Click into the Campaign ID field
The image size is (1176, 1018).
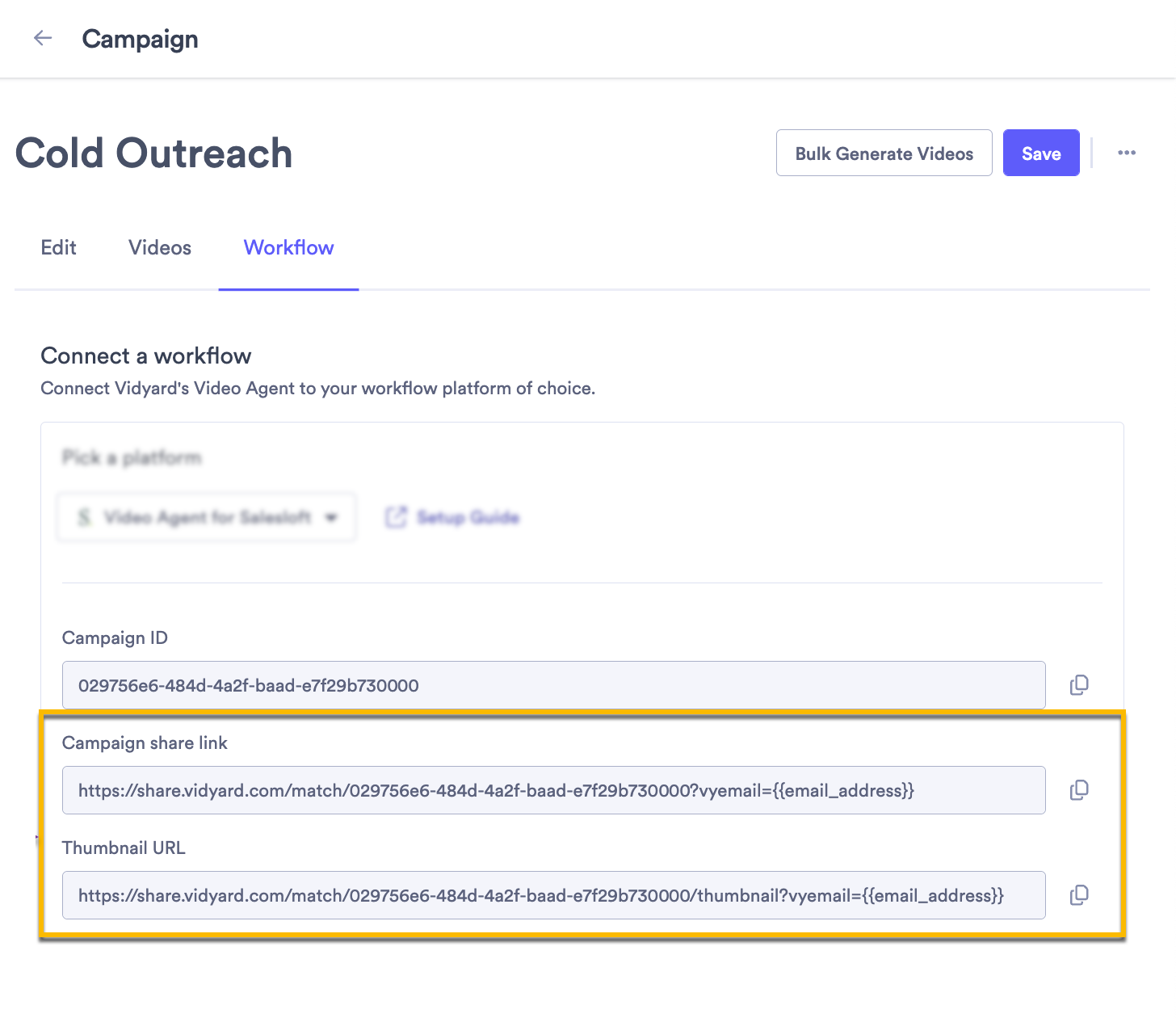pyautogui.click(x=554, y=685)
